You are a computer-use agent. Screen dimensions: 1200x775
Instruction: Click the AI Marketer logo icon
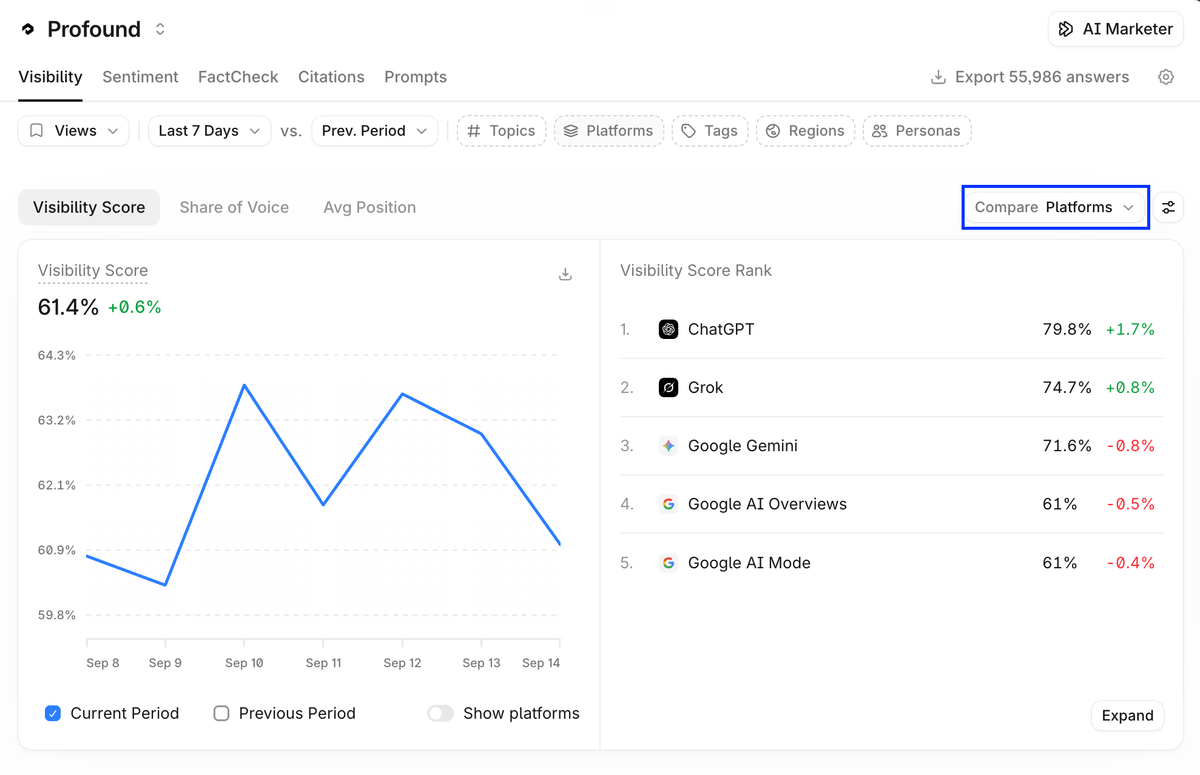click(1066, 29)
